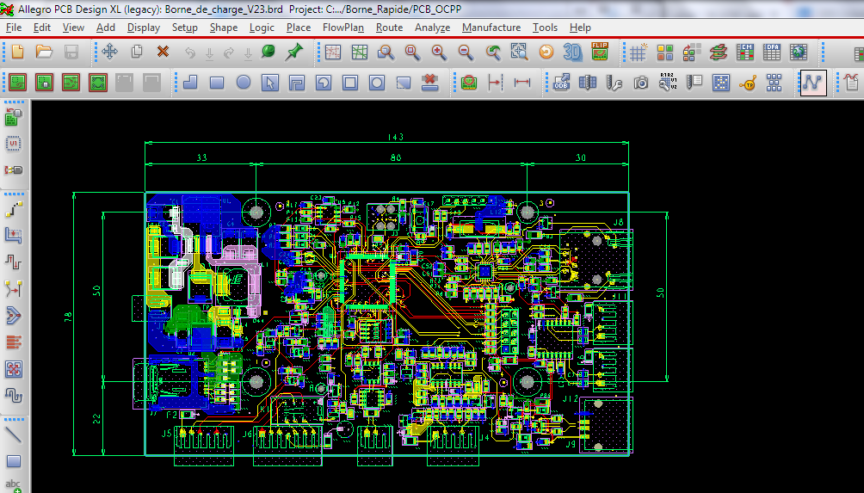Click the New file icon
The image size is (864, 493).
click(x=18, y=52)
